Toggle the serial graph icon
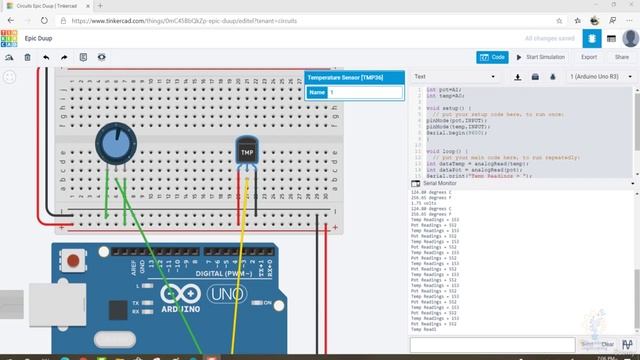Image resolution: width=640 pixels, height=360 pixels. (627, 344)
